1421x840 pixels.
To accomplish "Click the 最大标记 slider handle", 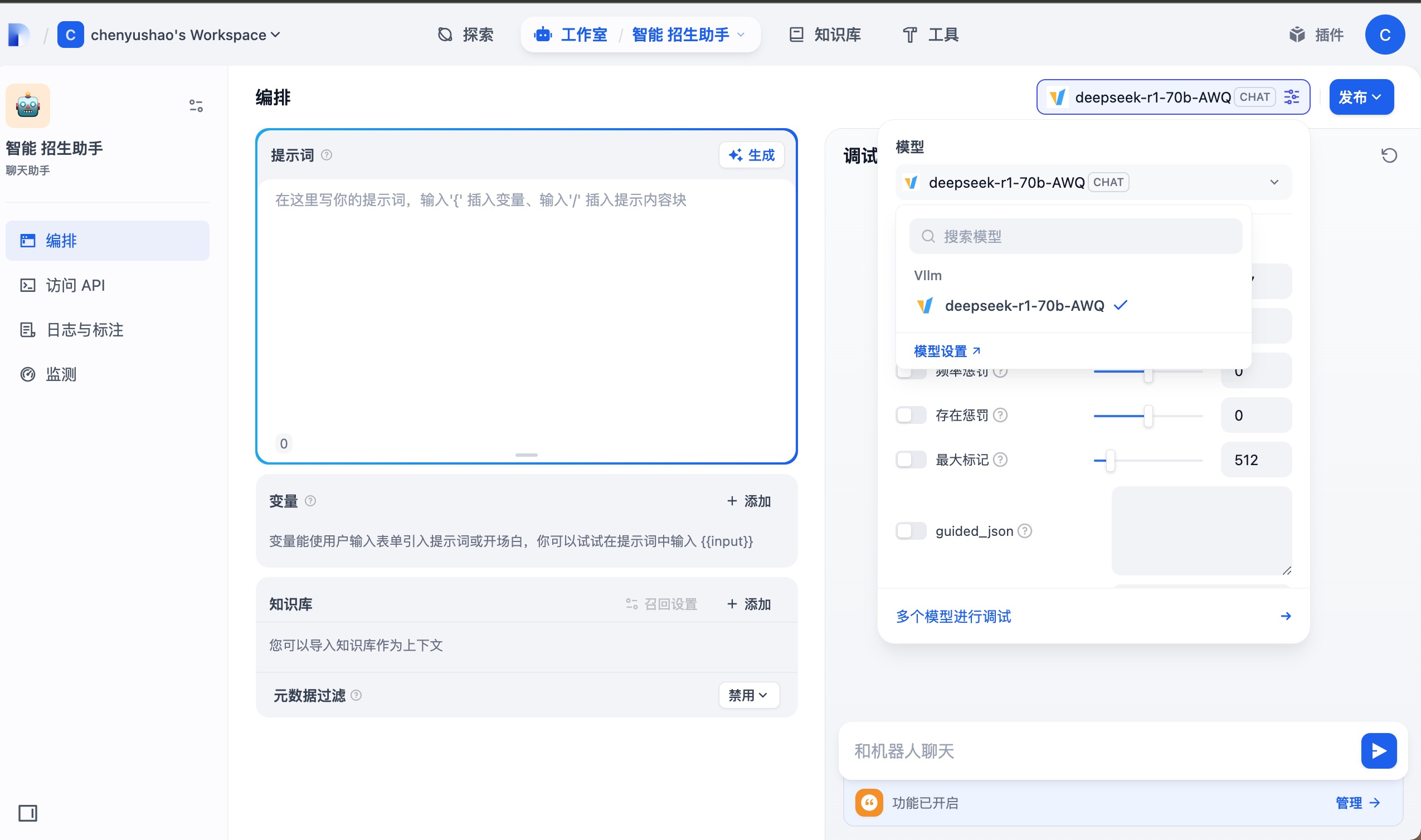I will pyautogui.click(x=1110, y=461).
